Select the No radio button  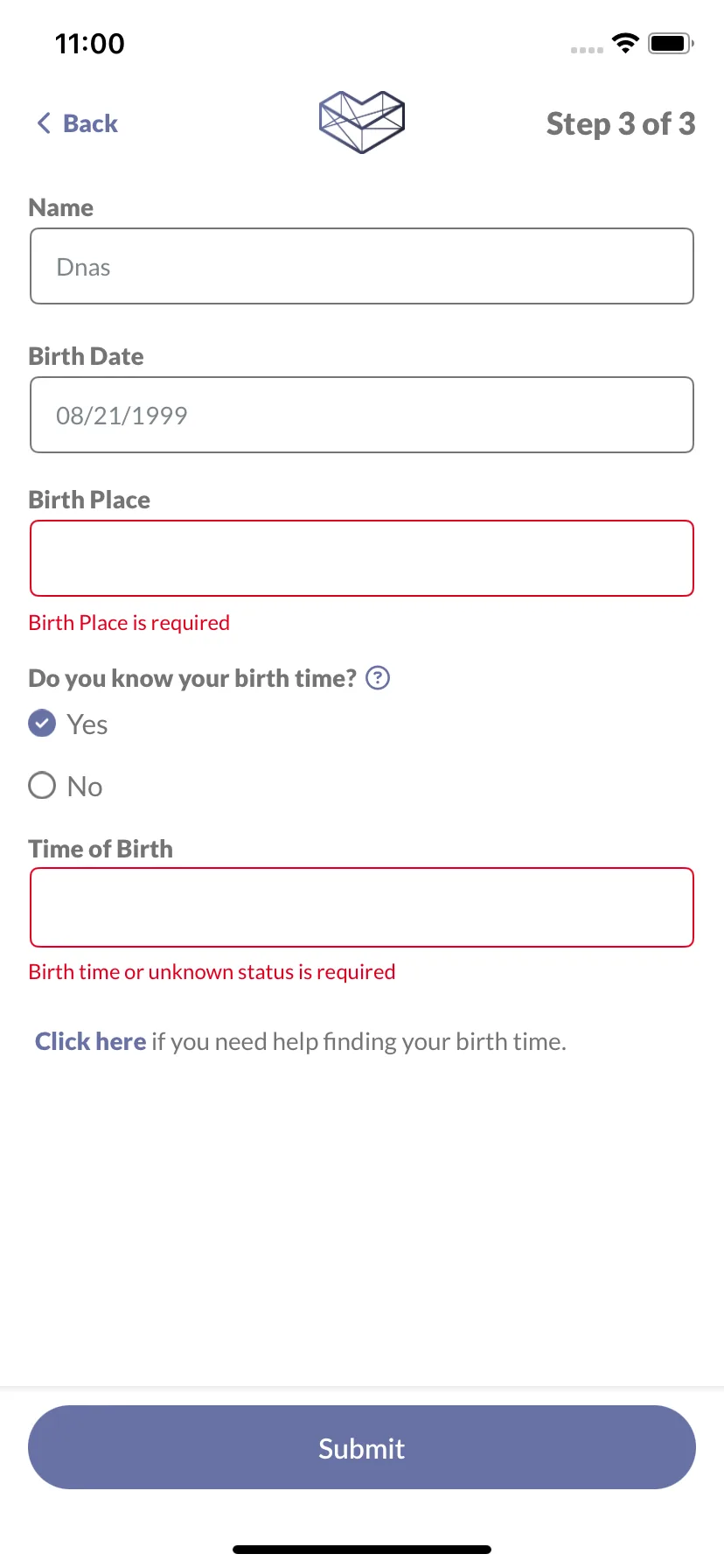click(42, 786)
